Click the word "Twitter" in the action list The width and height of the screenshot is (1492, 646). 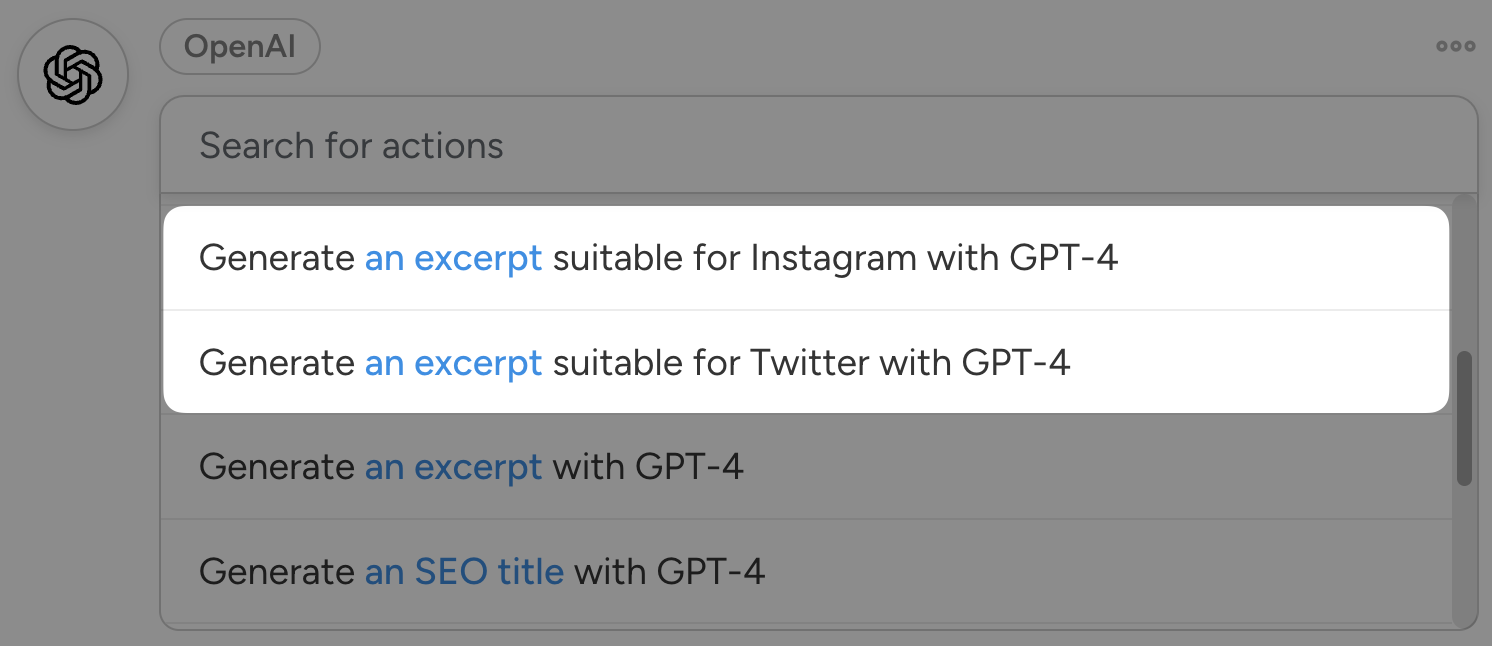810,362
